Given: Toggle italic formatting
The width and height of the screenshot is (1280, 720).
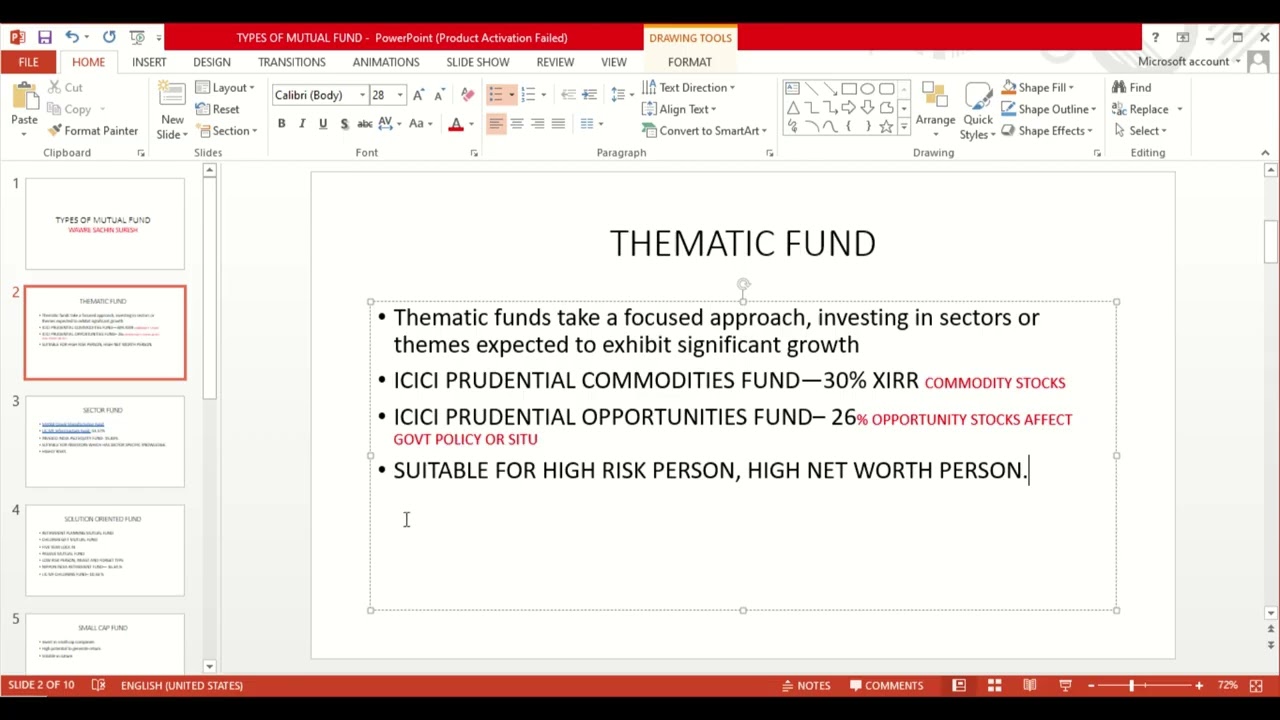Looking at the screenshot, I should pos(302,124).
